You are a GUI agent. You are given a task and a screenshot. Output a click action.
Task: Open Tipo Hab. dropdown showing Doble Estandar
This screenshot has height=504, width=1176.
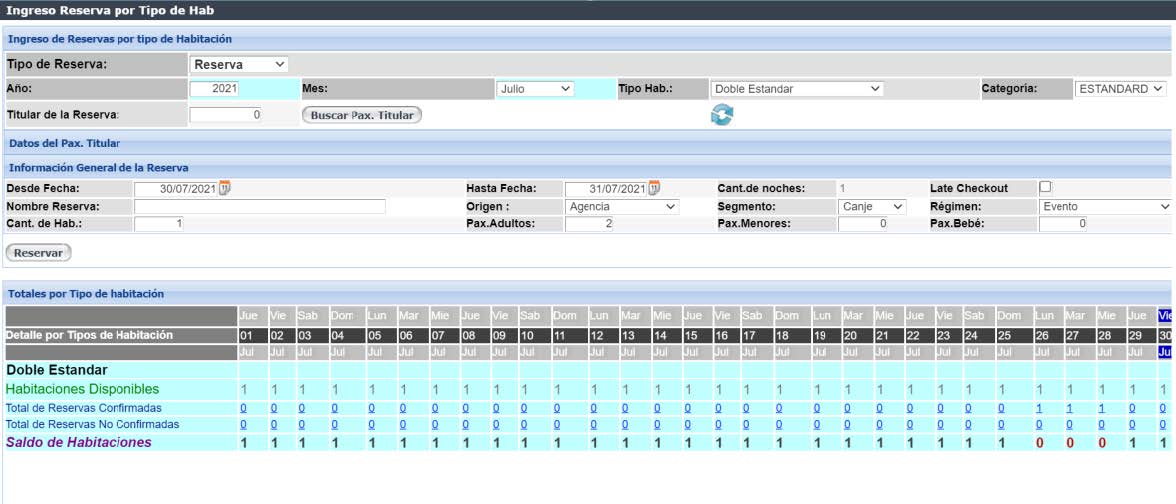click(796, 89)
